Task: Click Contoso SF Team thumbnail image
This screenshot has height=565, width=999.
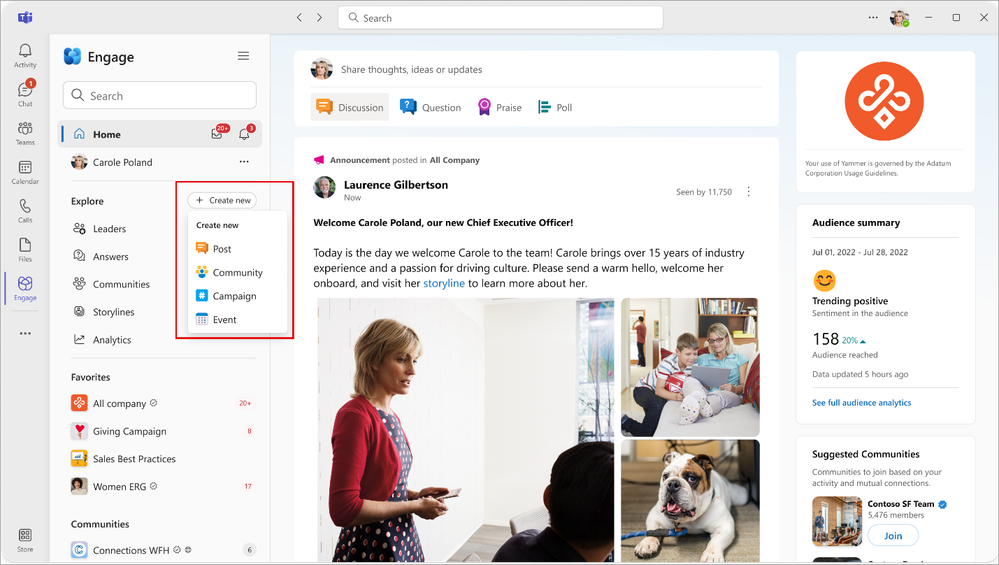Action: point(837,521)
